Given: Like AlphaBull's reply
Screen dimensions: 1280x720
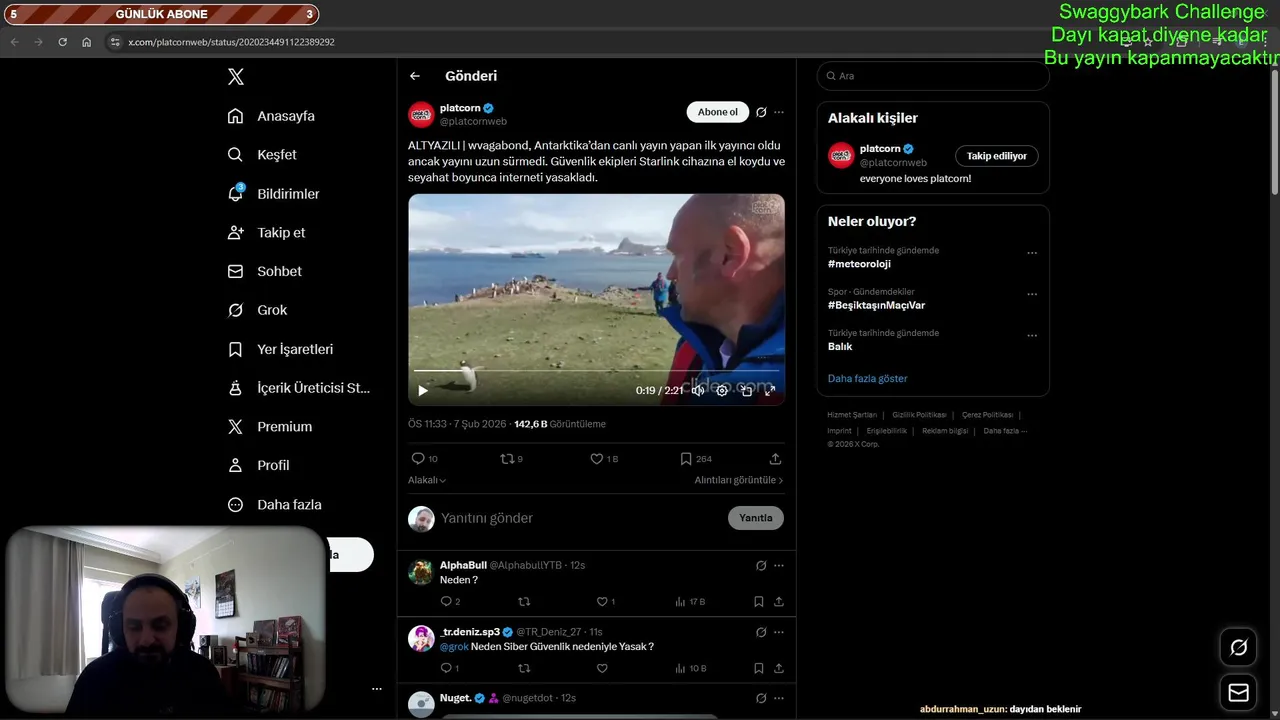Looking at the screenshot, I should tap(606, 602).
